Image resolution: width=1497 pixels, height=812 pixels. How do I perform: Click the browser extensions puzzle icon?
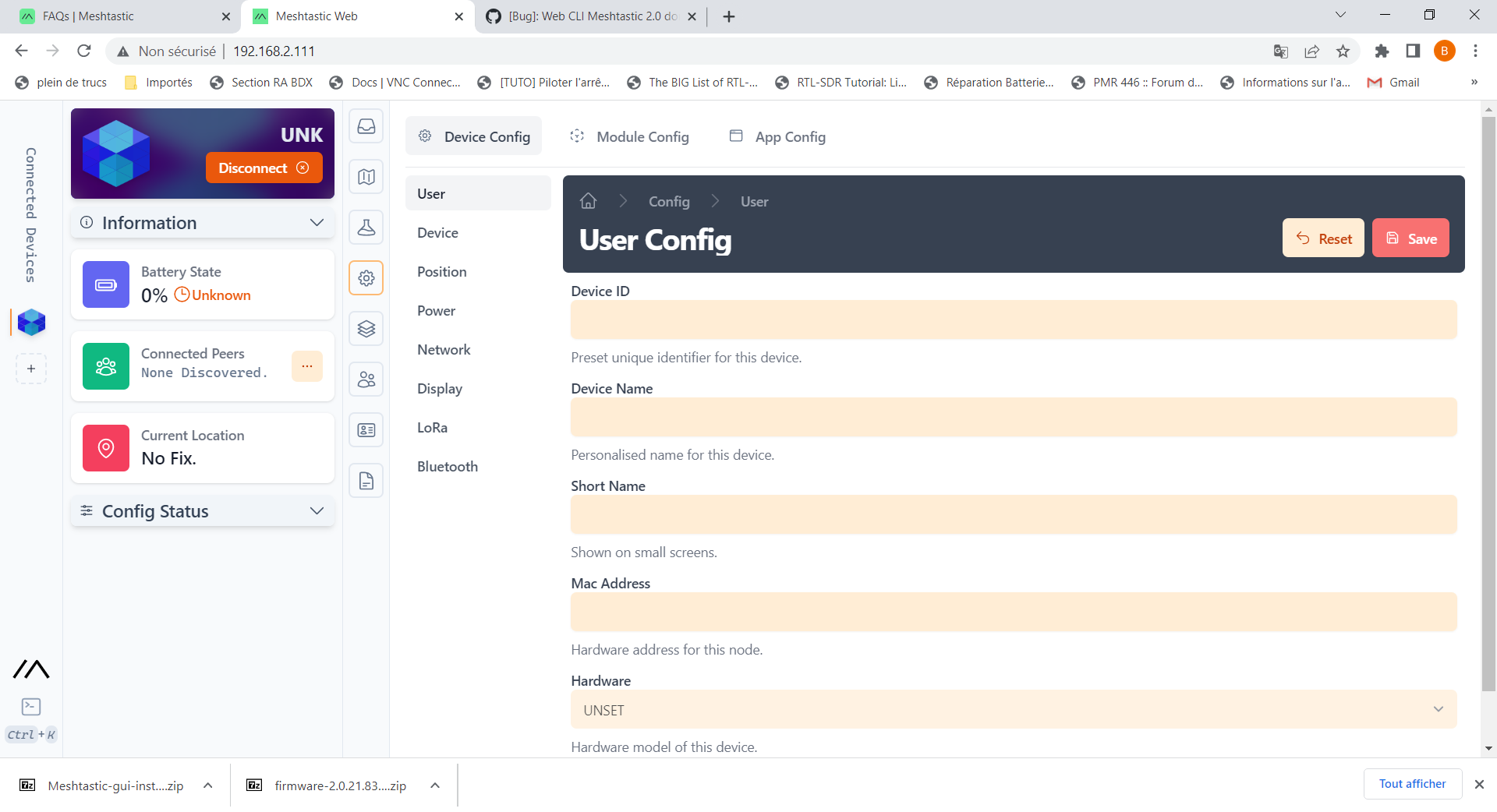(x=1382, y=51)
